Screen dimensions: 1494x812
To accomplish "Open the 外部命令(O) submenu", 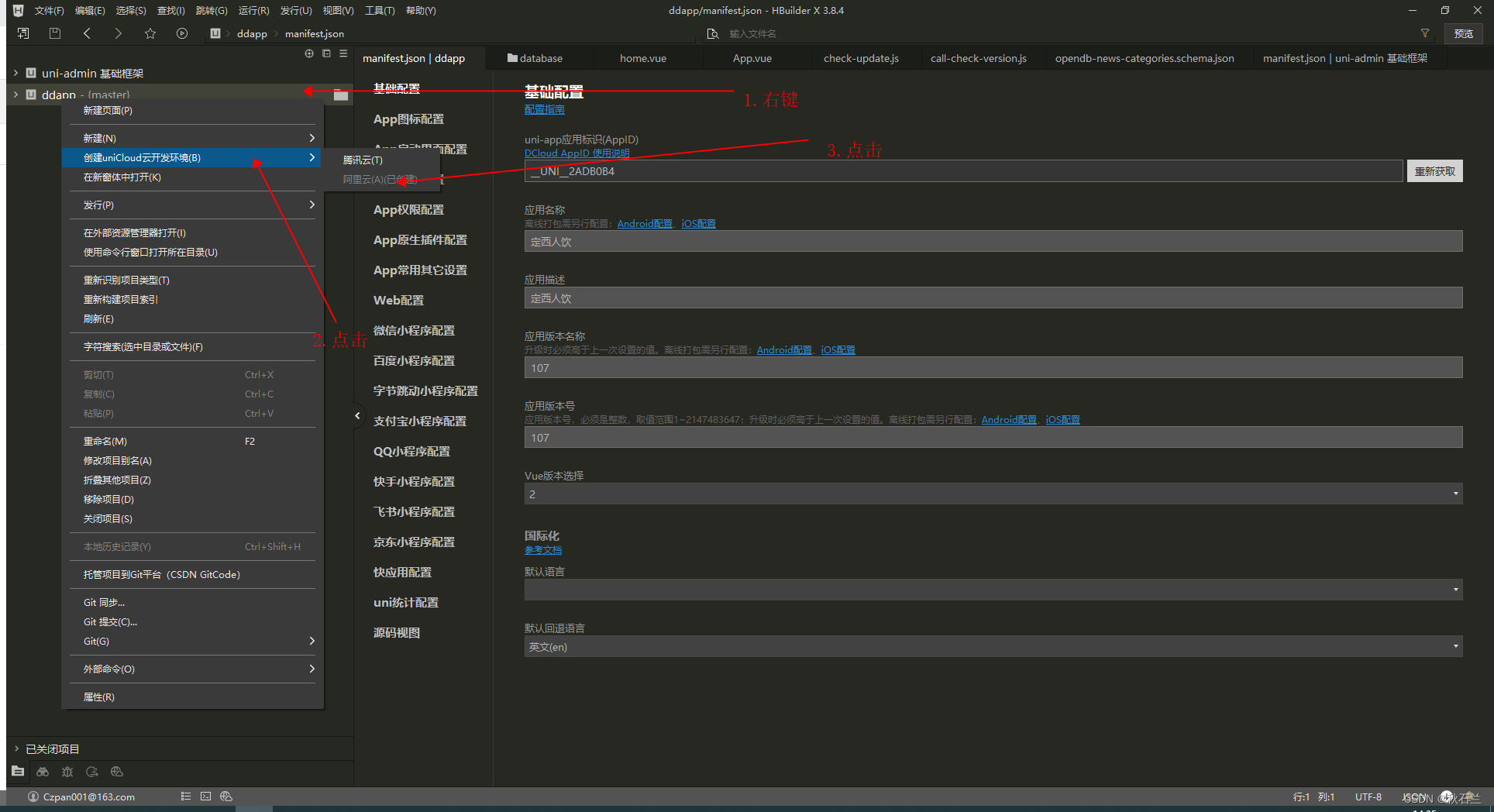I will coord(192,669).
